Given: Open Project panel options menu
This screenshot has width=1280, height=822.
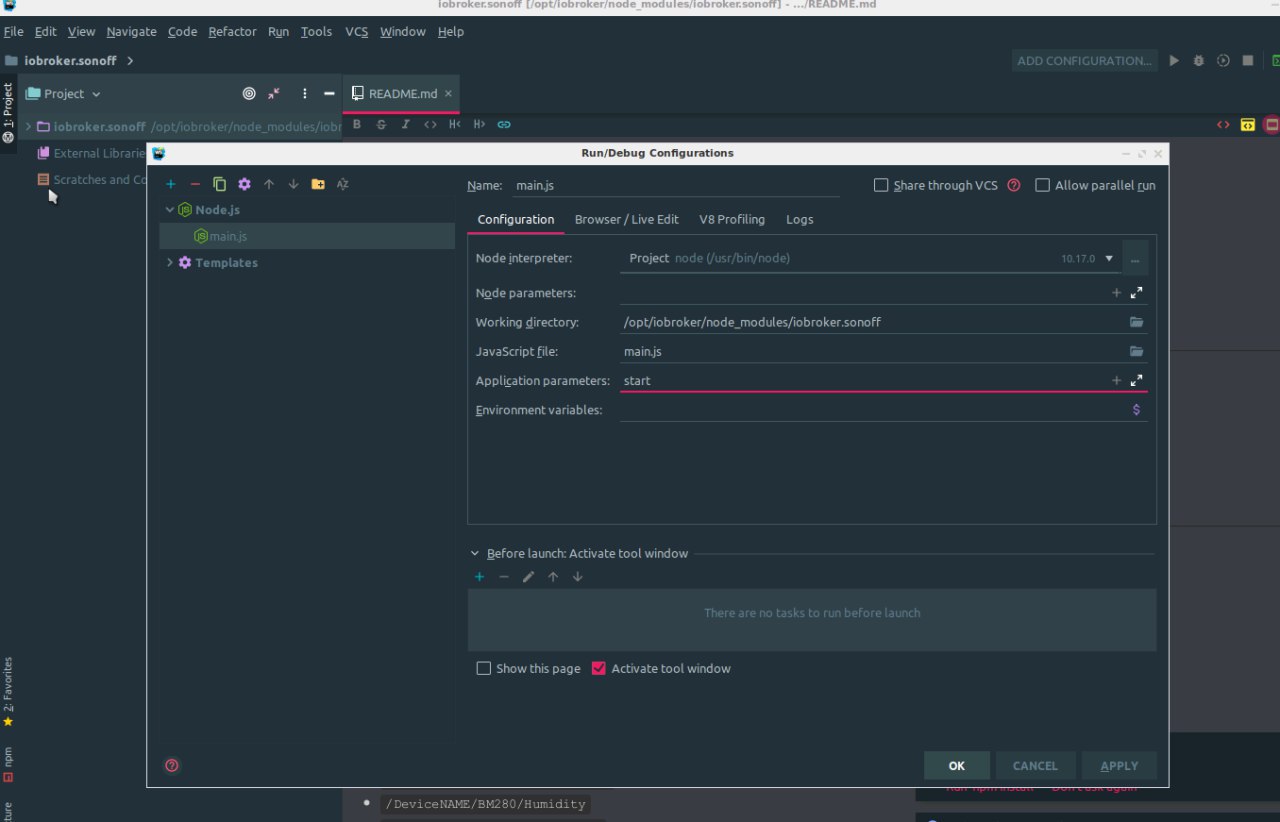Looking at the screenshot, I should (305, 93).
